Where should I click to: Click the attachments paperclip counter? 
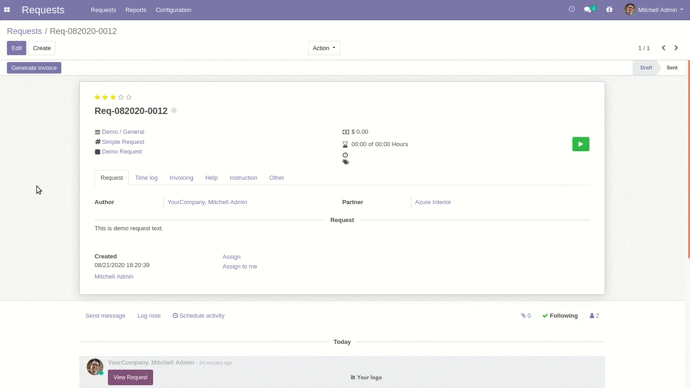tap(526, 315)
